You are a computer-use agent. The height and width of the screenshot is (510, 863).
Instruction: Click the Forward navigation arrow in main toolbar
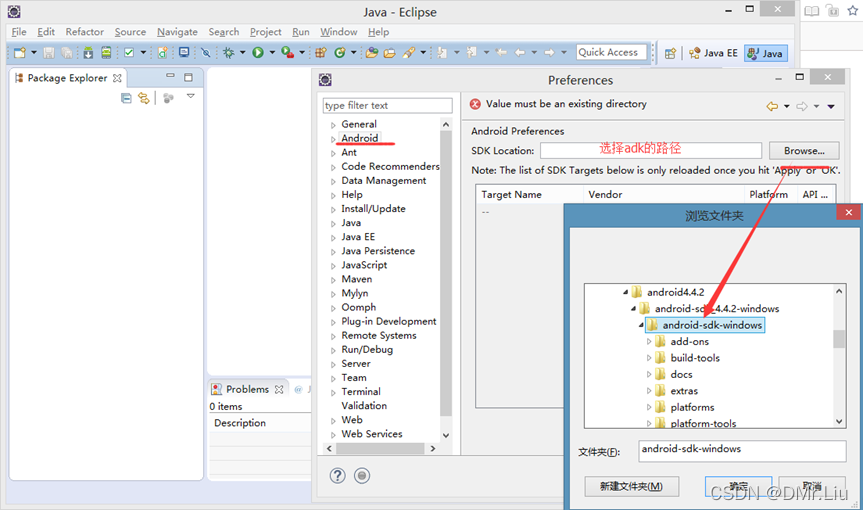(x=549, y=53)
